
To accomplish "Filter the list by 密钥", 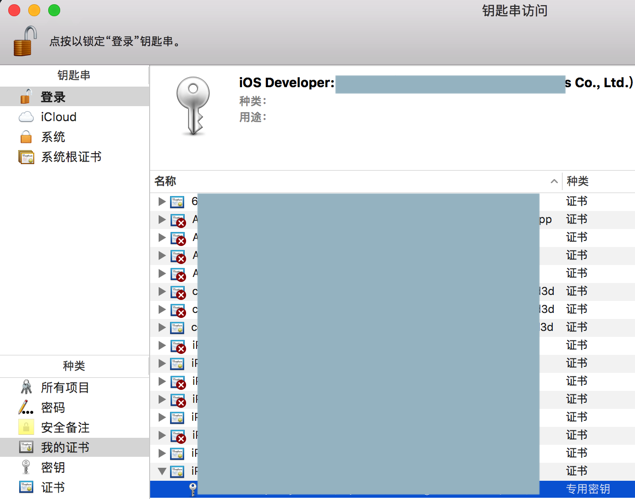I will pos(75,467).
